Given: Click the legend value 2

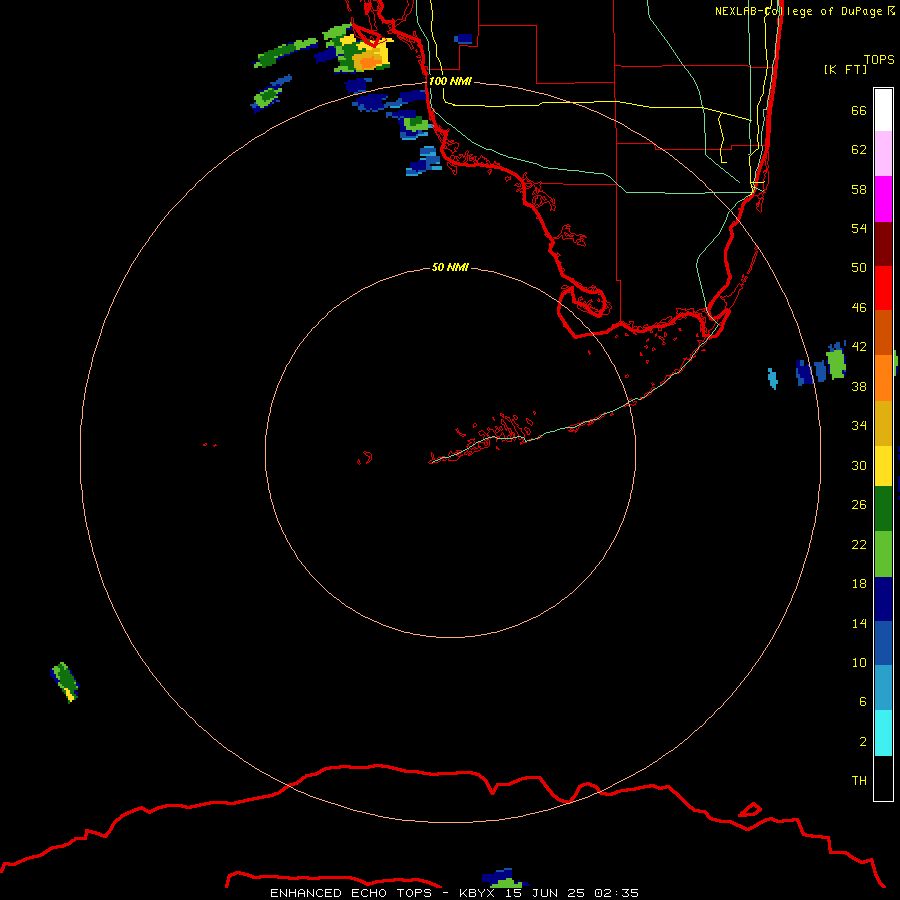Looking at the screenshot, I should point(863,742).
